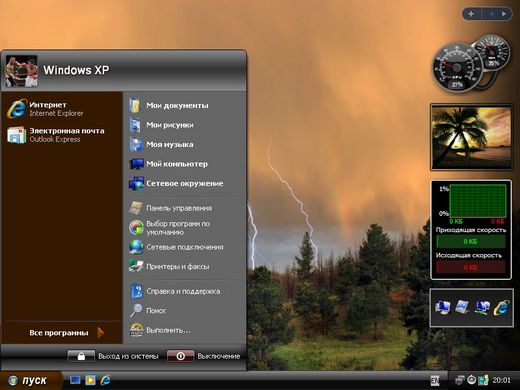Open network computers icon in launcher gadget

click(482, 307)
